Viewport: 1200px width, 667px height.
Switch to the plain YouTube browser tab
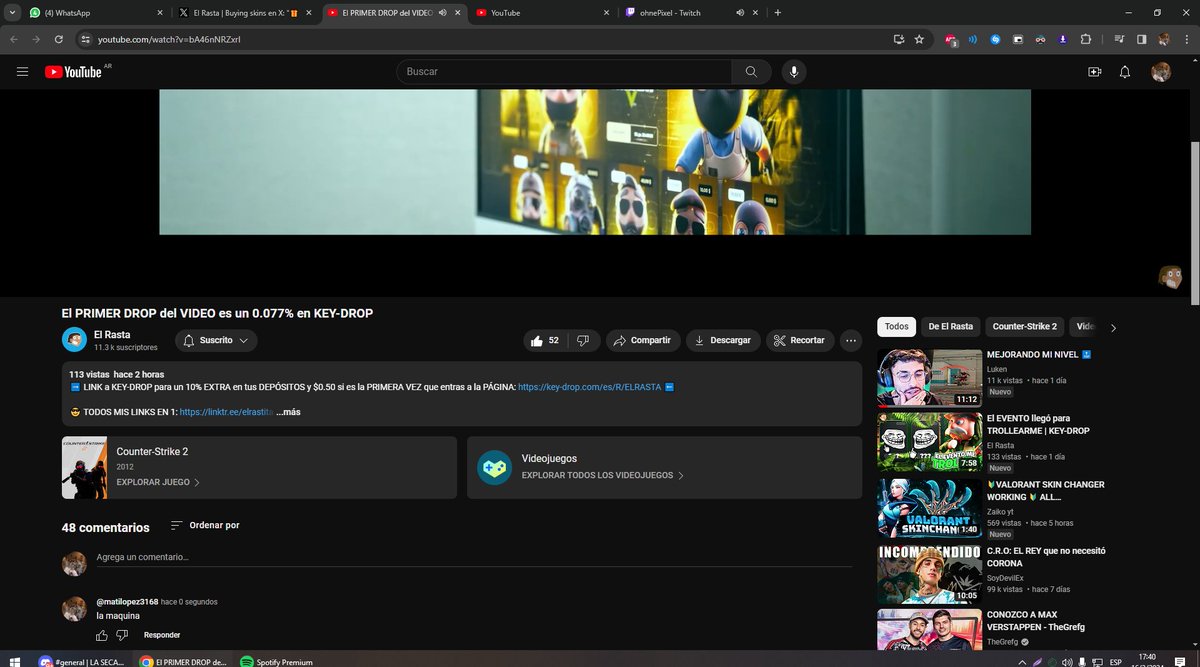[x=542, y=13]
